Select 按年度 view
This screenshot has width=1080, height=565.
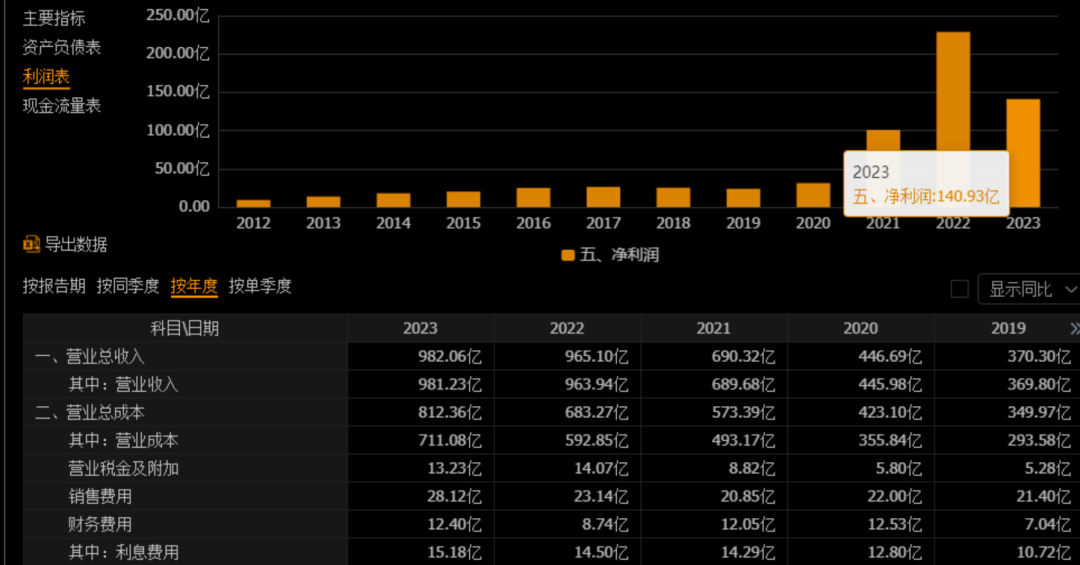(x=194, y=286)
